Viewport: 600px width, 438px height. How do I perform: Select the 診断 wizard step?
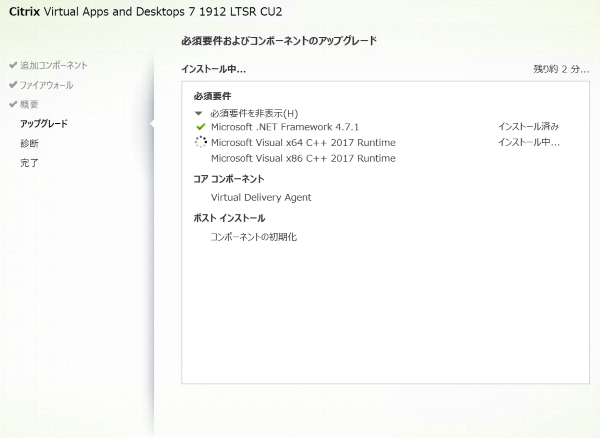coord(29,143)
